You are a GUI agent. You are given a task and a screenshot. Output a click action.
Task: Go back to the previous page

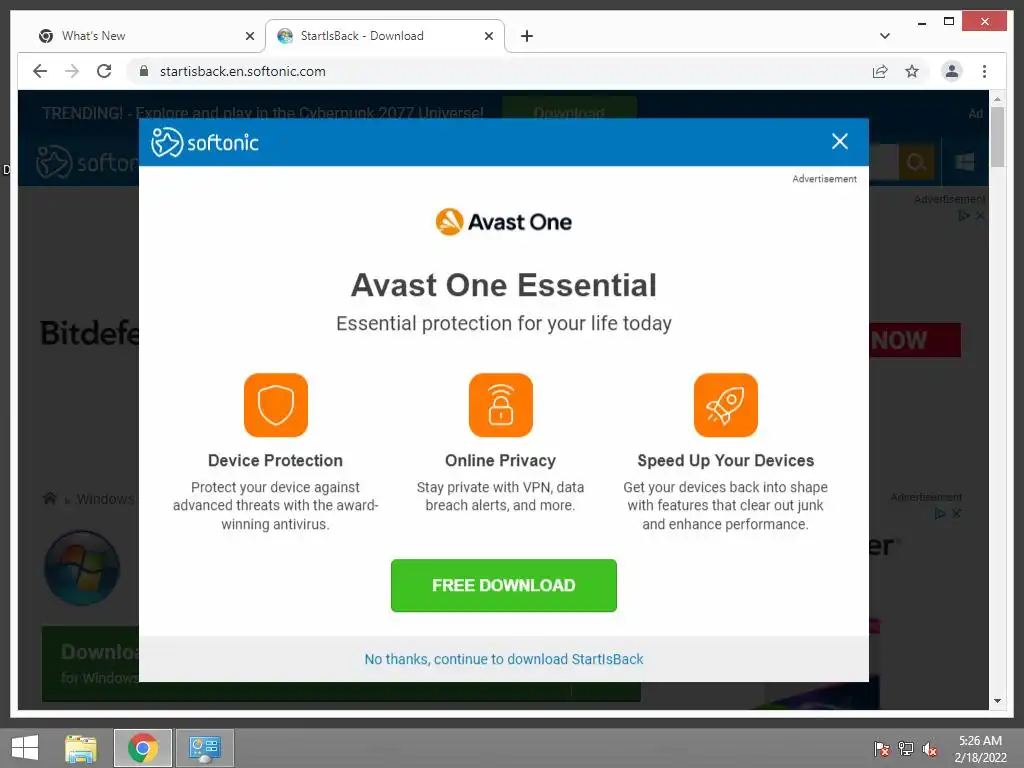(40, 71)
